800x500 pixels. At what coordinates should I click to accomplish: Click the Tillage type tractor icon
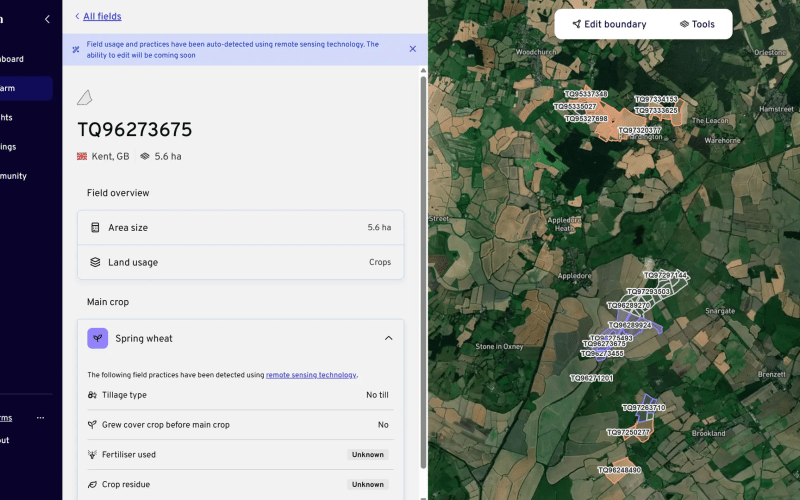[x=92, y=395]
